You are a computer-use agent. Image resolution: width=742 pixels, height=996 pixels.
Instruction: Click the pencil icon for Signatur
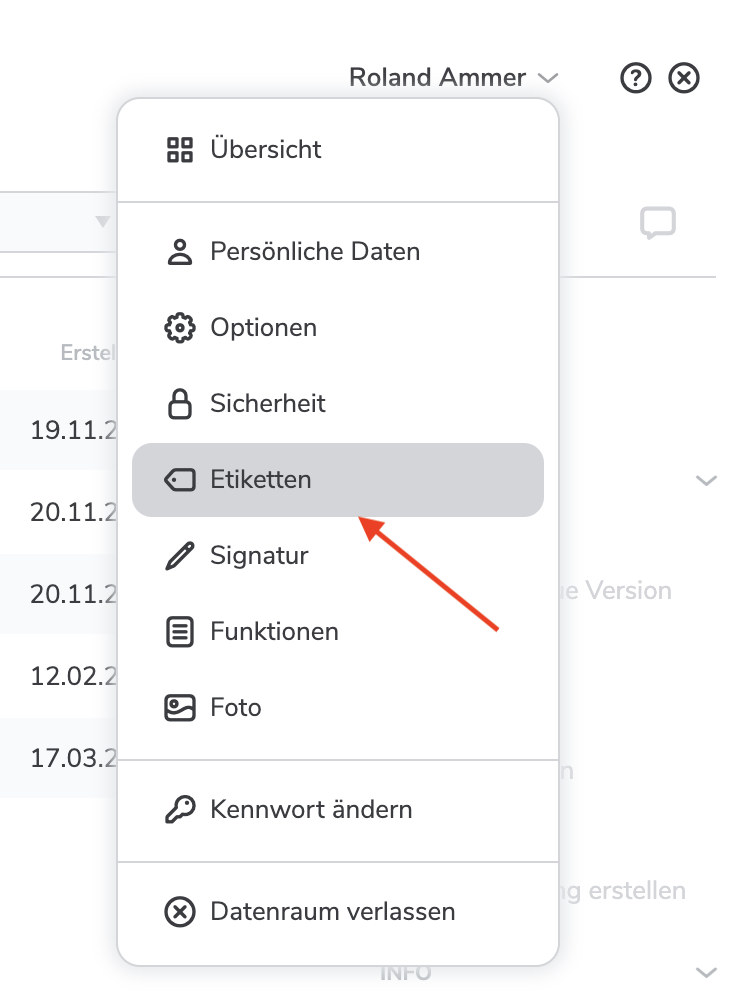pos(179,556)
